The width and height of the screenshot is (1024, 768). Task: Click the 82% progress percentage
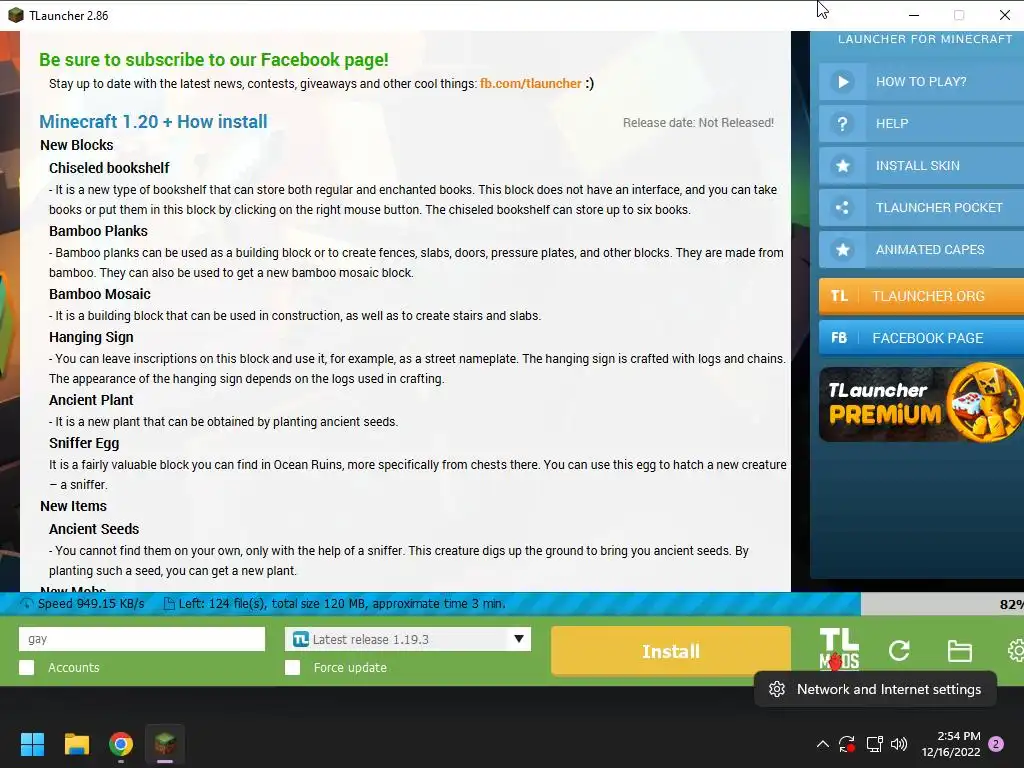pos(1012,604)
